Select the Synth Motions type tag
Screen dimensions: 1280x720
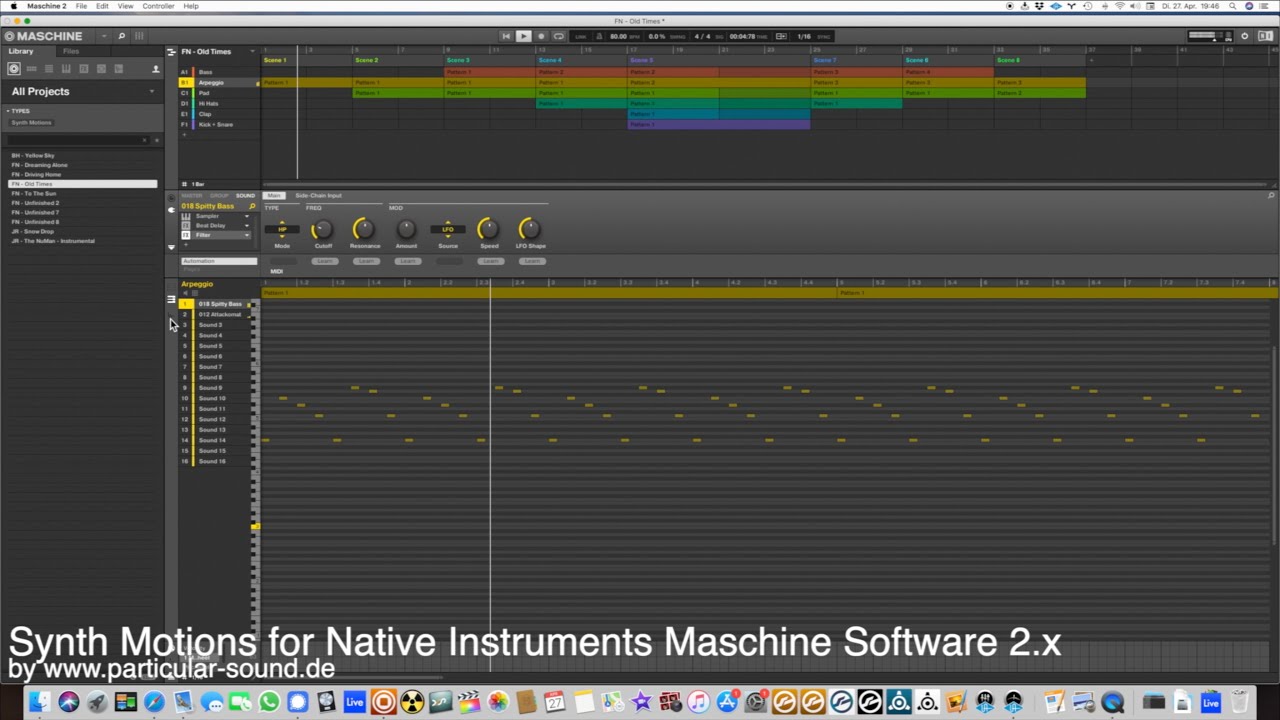click(31, 122)
